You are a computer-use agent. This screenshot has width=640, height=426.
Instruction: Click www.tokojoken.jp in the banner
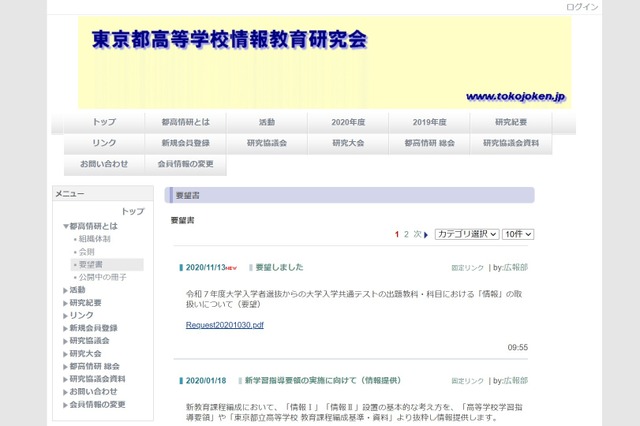point(516,97)
